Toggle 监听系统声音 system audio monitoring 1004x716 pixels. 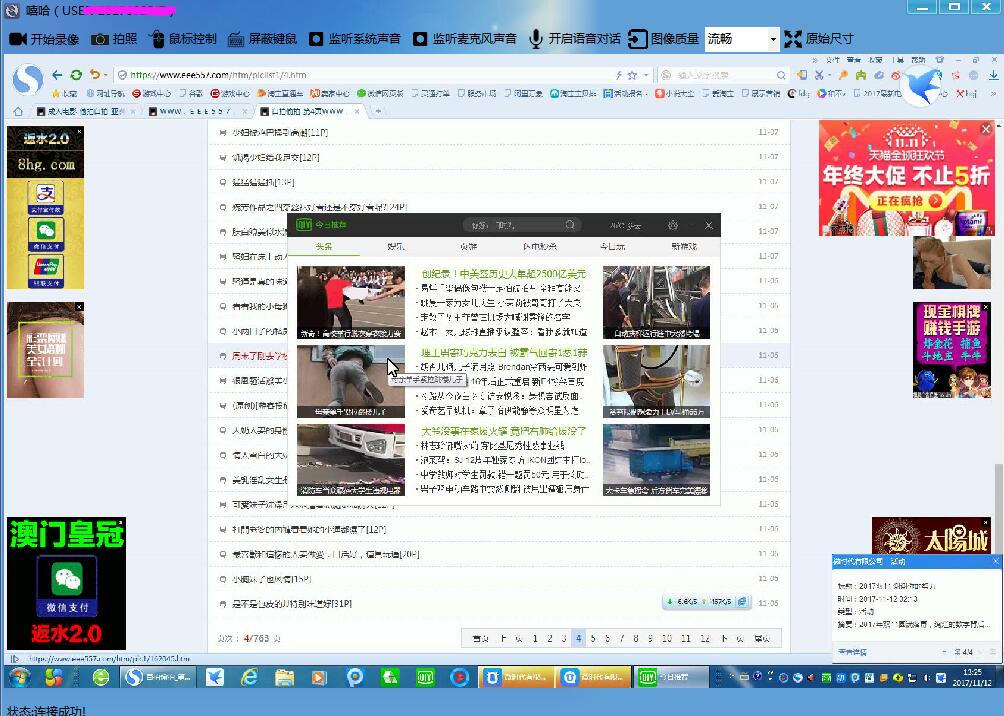pyautogui.click(x=355, y=39)
